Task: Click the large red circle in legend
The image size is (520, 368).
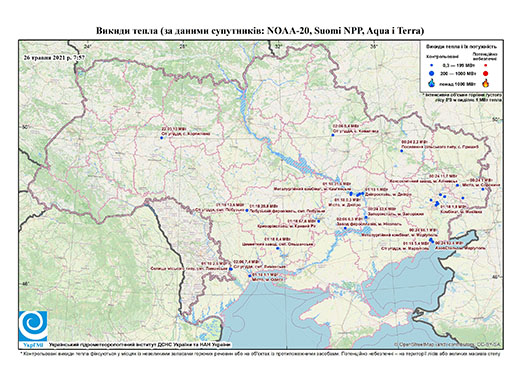Action: [485, 74]
